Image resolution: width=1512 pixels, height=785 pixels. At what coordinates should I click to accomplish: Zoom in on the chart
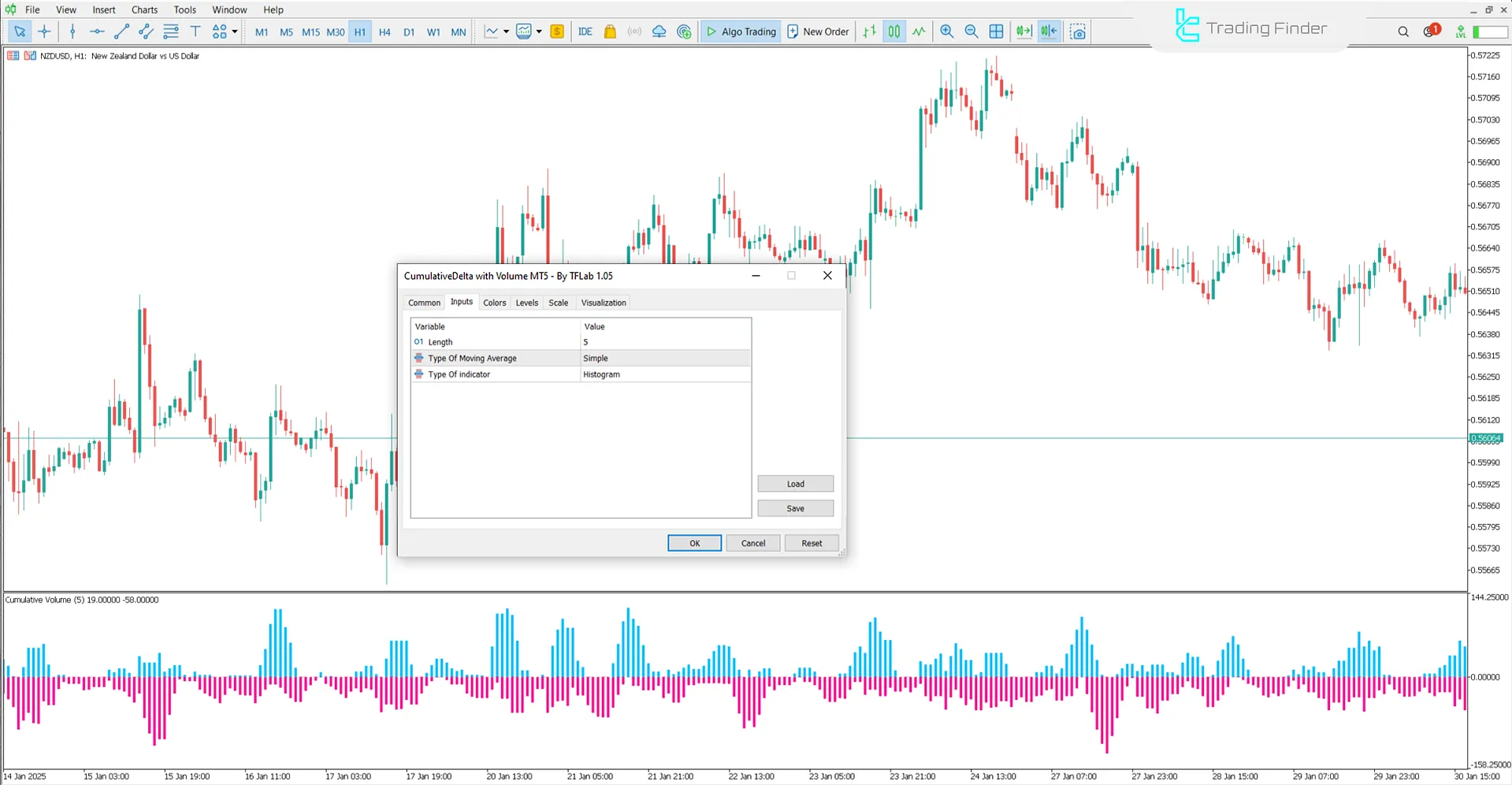[946, 32]
